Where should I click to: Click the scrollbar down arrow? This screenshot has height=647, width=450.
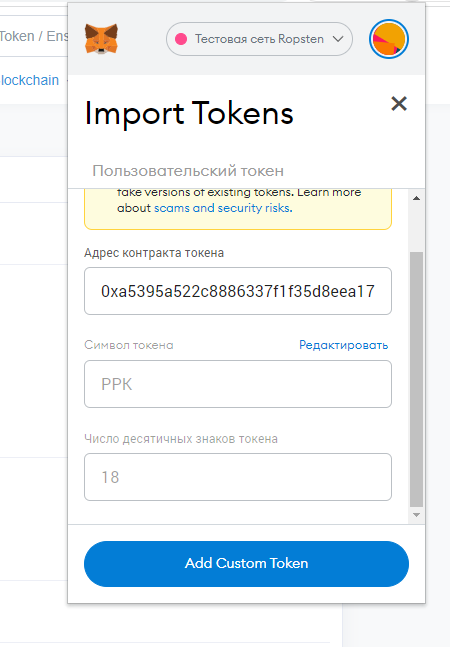click(x=417, y=515)
